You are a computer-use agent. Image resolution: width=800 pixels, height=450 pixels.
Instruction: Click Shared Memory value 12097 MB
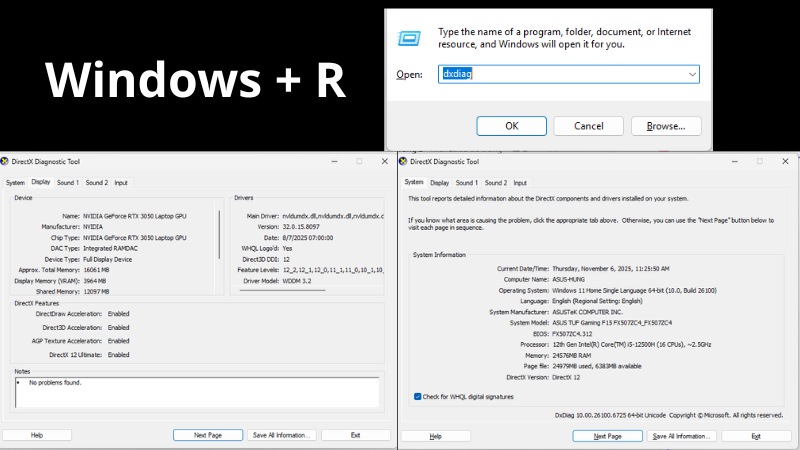point(96,292)
